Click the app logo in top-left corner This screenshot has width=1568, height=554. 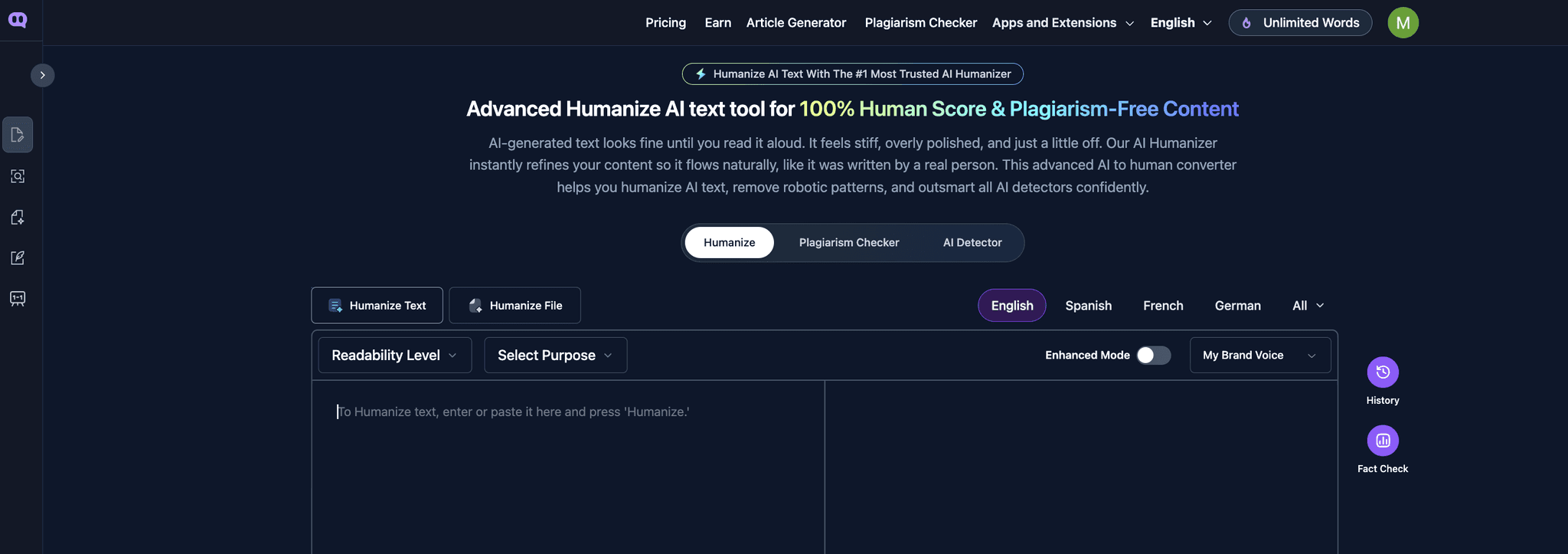tap(18, 20)
